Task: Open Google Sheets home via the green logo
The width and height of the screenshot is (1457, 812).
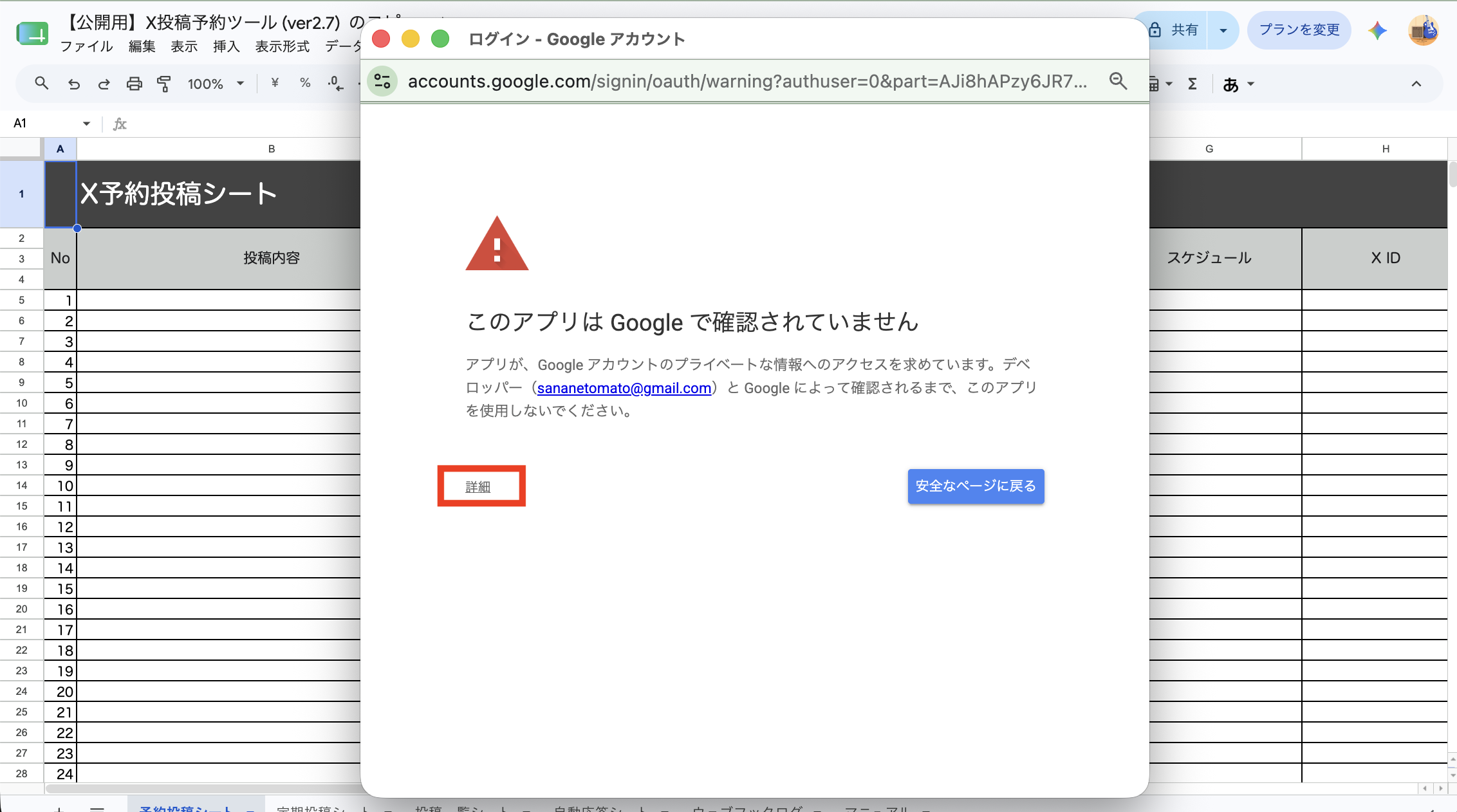Action: (x=32, y=33)
